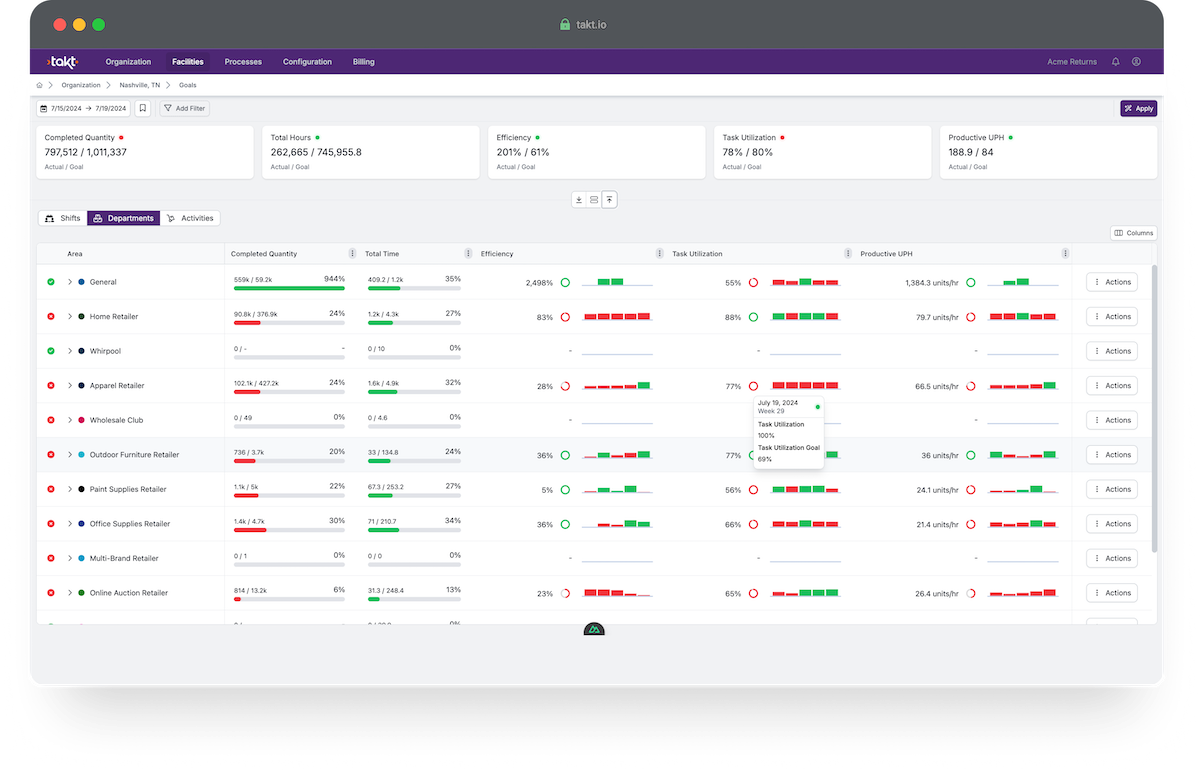This screenshot has height=771, width=1200.
Task: Click the red status icon in the Office Supplies row
Action: point(51,524)
